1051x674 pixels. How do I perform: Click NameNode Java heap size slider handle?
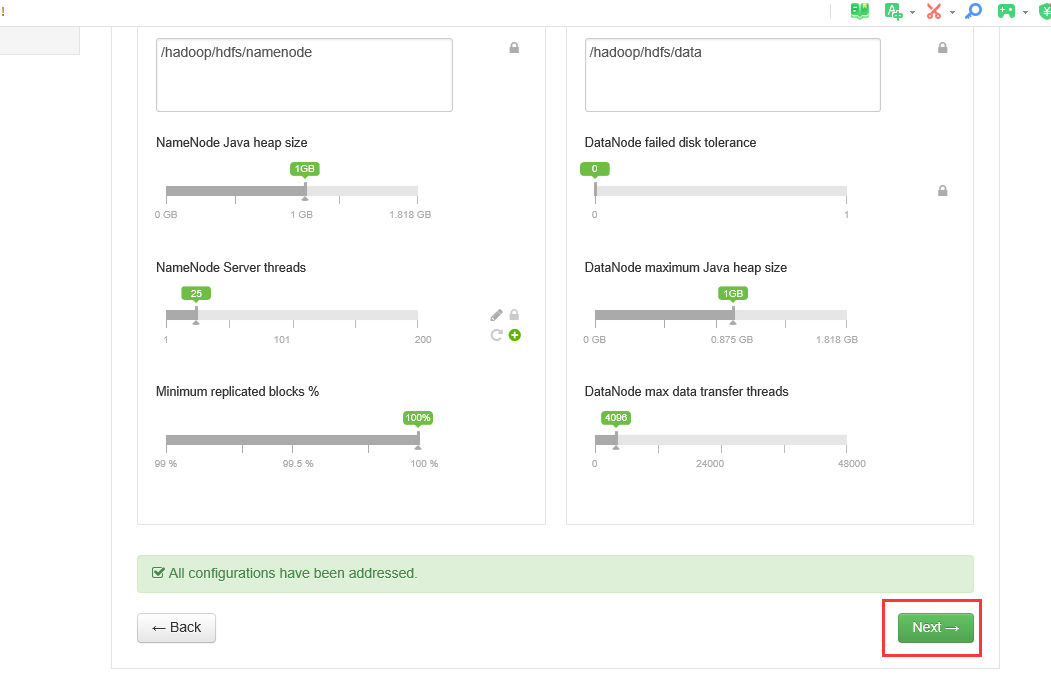[305, 192]
